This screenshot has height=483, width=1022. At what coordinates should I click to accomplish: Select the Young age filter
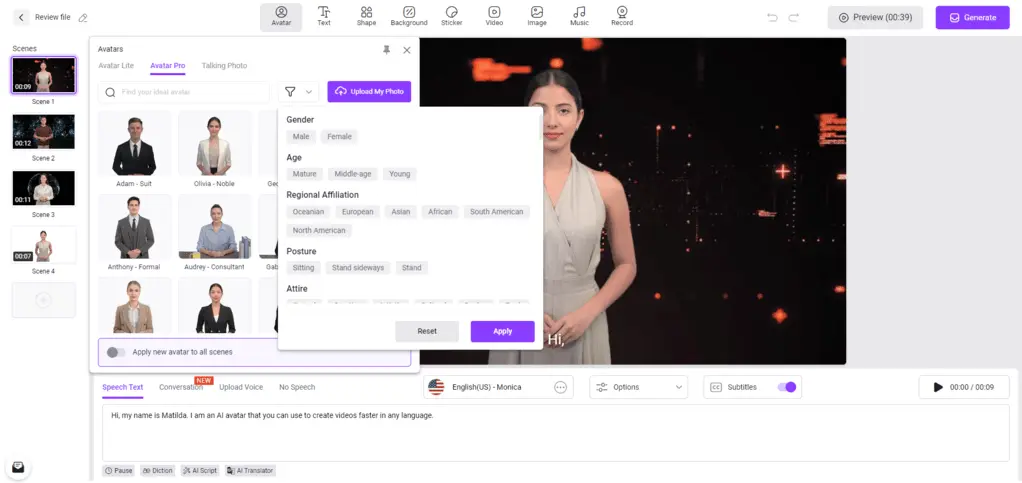coord(400,174)
